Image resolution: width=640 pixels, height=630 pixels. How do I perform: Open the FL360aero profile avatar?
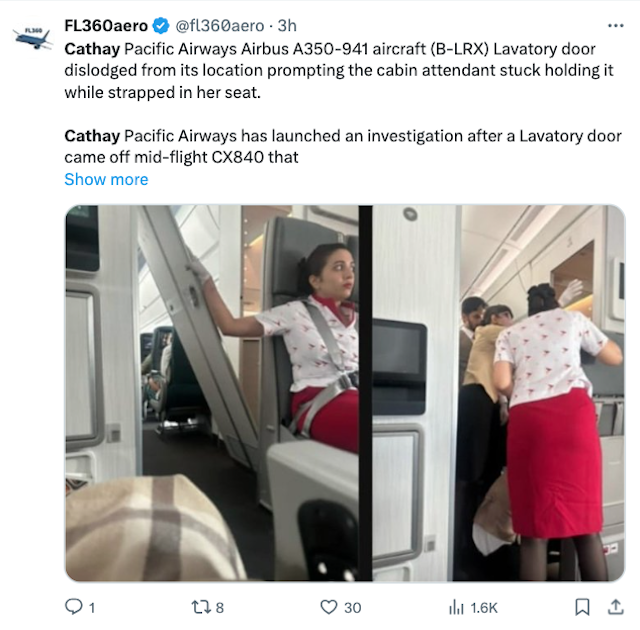tap(33, 38)
